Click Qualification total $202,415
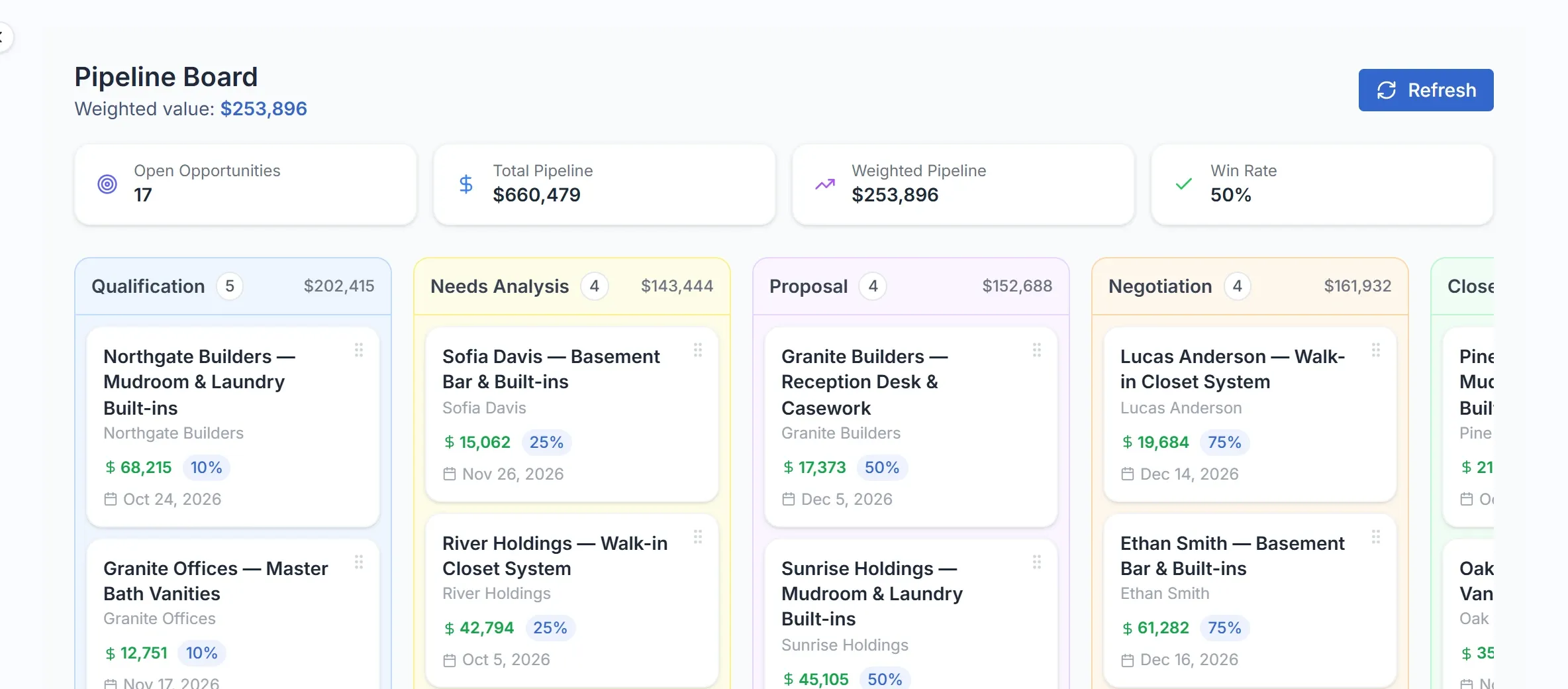The width and height of the screenshot is (1568, 689). coord(339,286)
